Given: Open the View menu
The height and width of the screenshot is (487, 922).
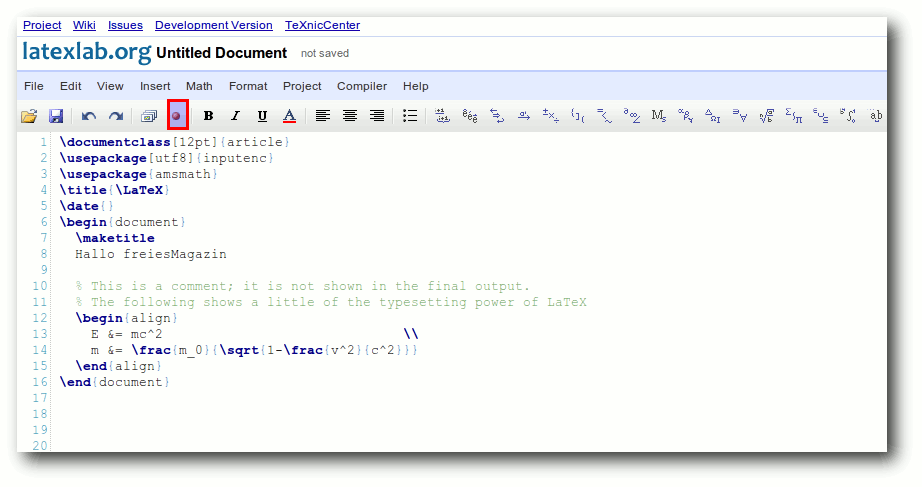Looking at the screenshot, I should click(x=110, y=86).
